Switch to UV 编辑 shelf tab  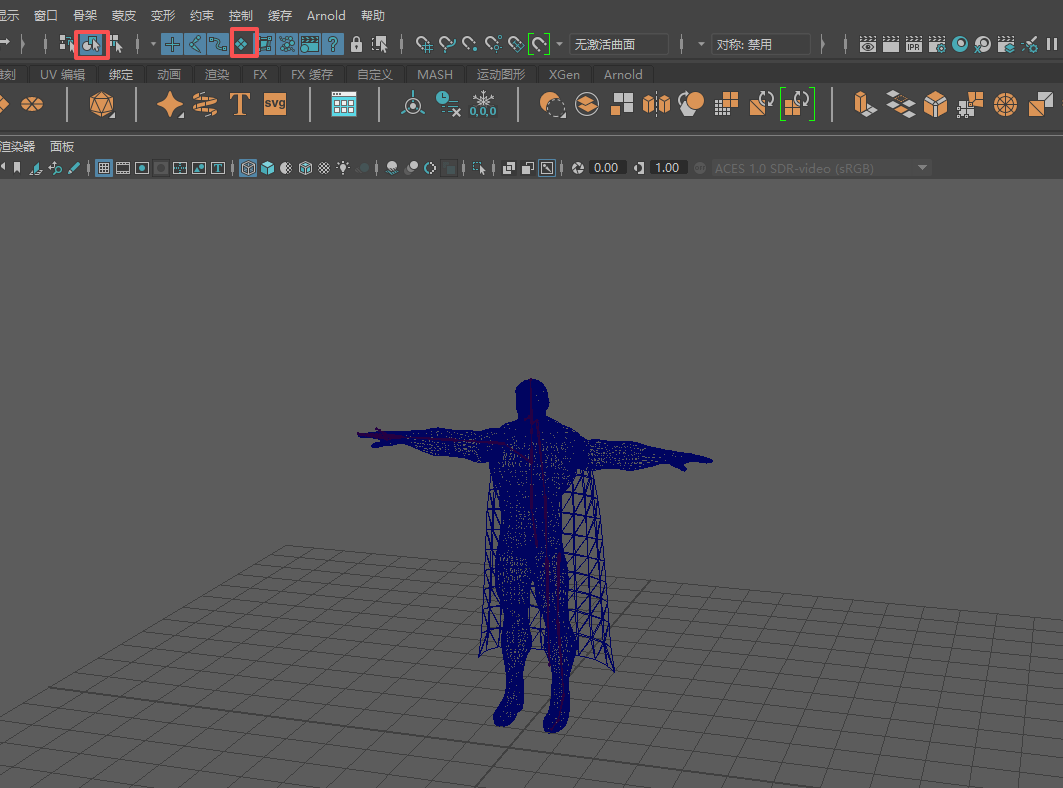click(x=62, y=75)
